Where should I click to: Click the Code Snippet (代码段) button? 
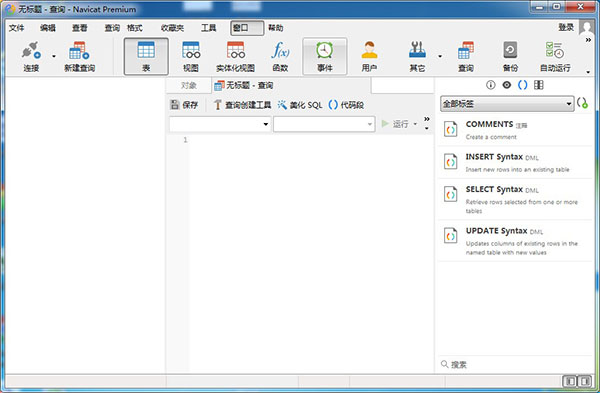[346, 104]
